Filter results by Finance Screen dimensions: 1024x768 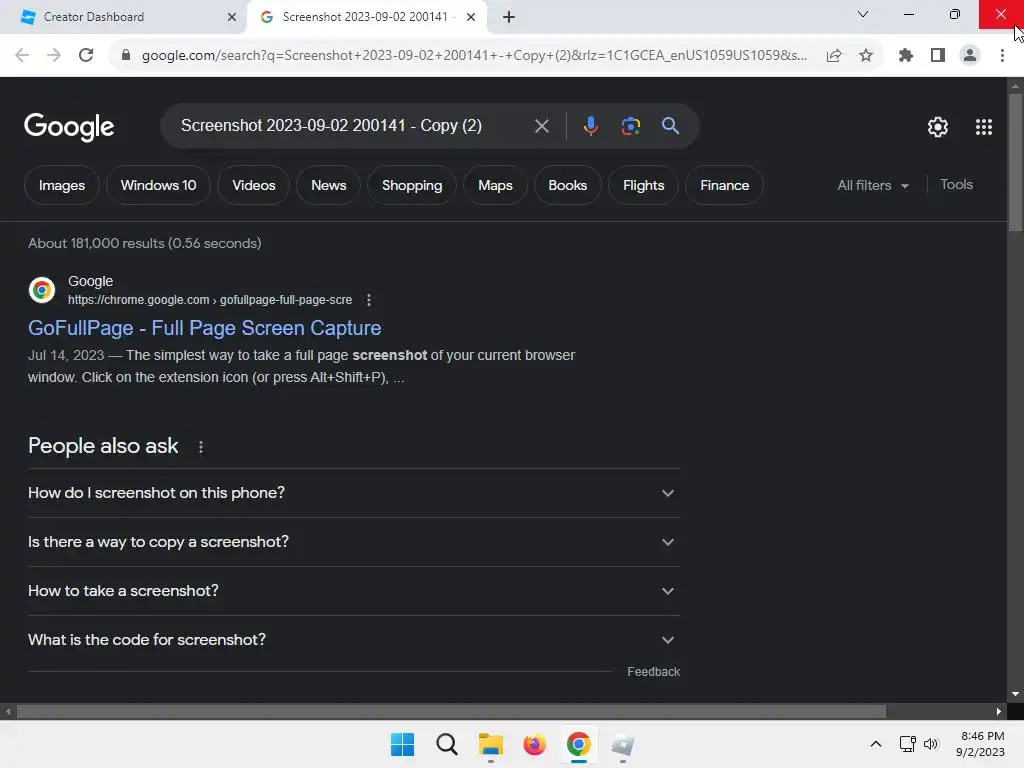point(724,185)
